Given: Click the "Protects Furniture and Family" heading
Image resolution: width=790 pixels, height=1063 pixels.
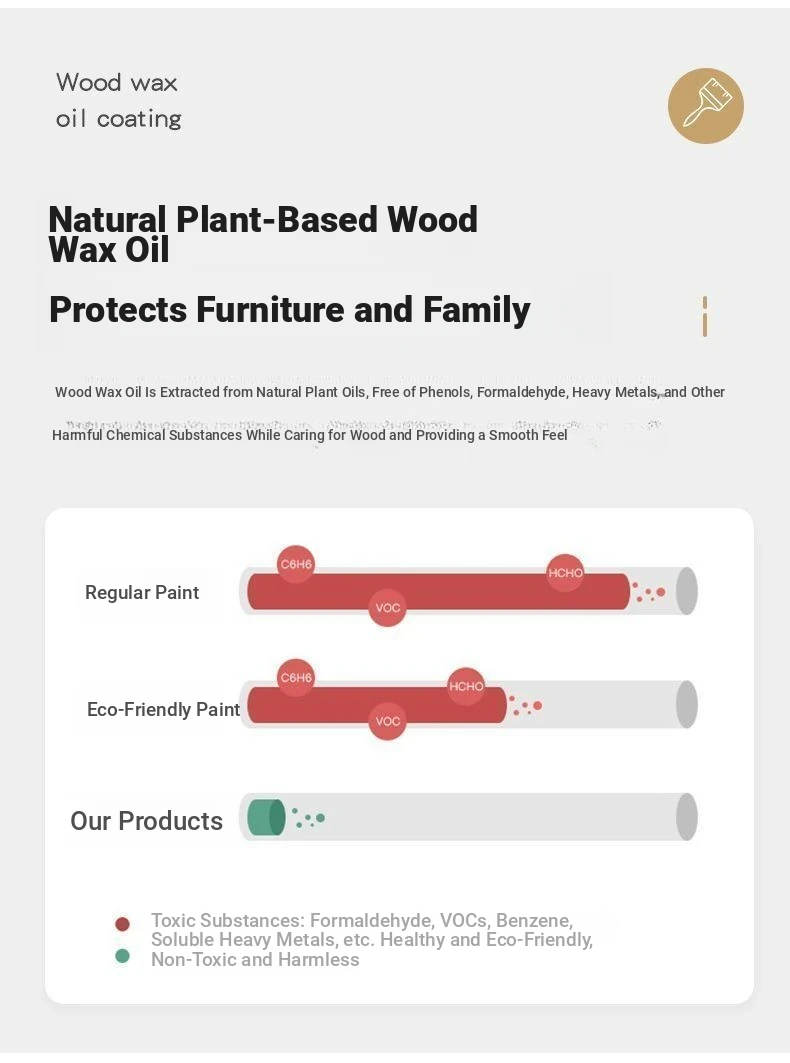Looking at the screenshot, I should tap(289, 310).
